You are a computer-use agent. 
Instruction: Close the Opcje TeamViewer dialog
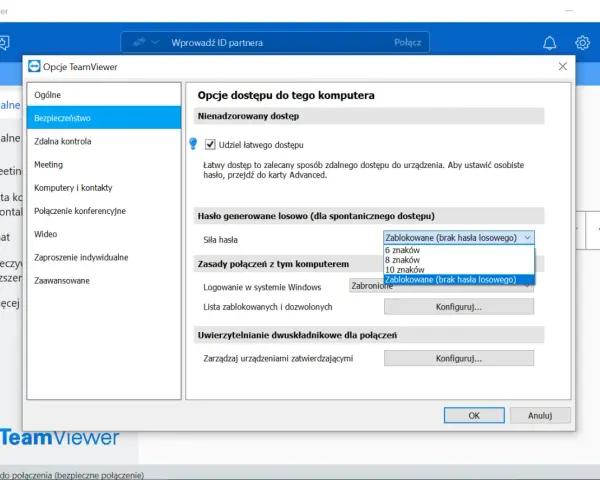click(x=562, y=66)
